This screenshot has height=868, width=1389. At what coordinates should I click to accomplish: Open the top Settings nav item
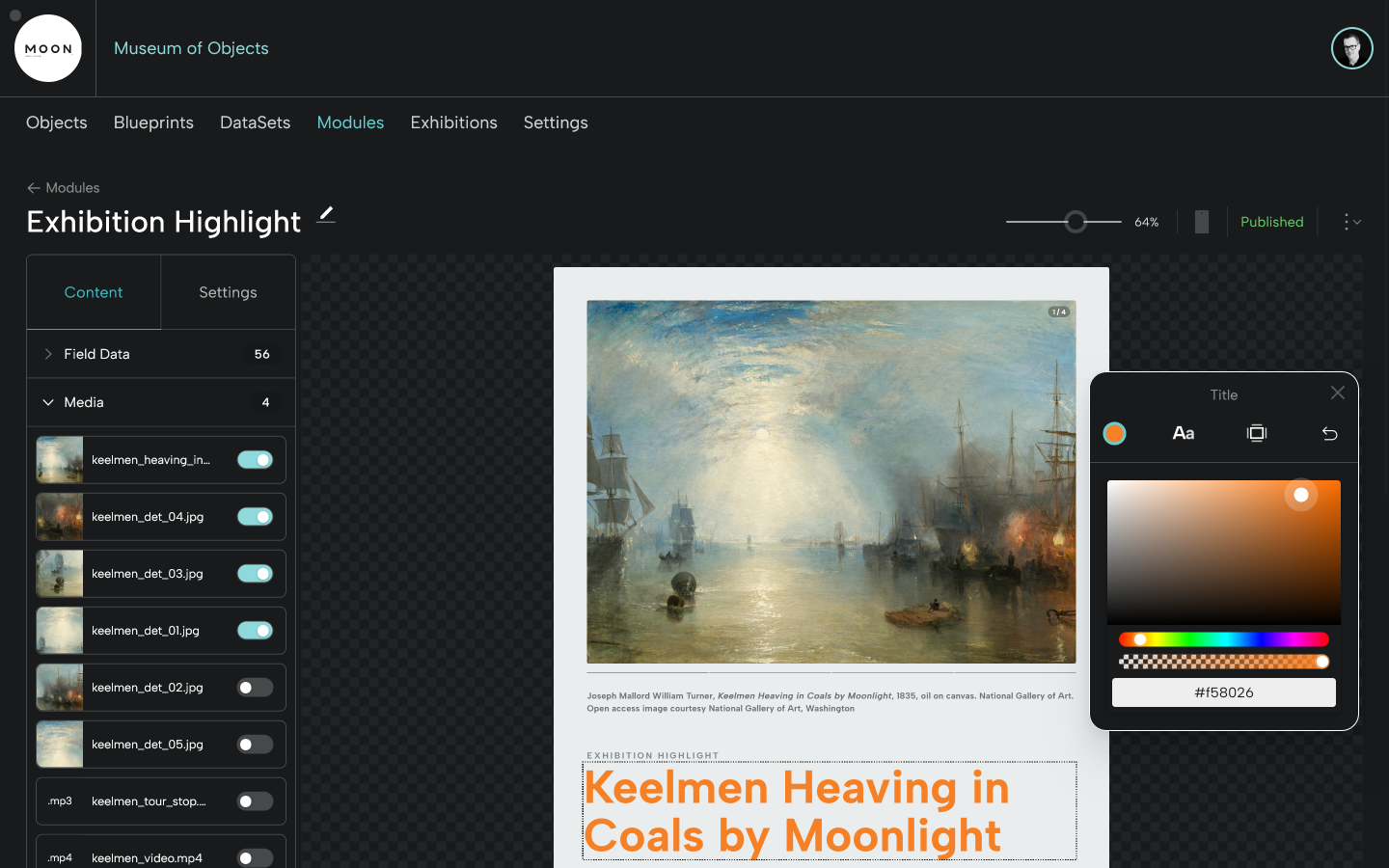556,122
